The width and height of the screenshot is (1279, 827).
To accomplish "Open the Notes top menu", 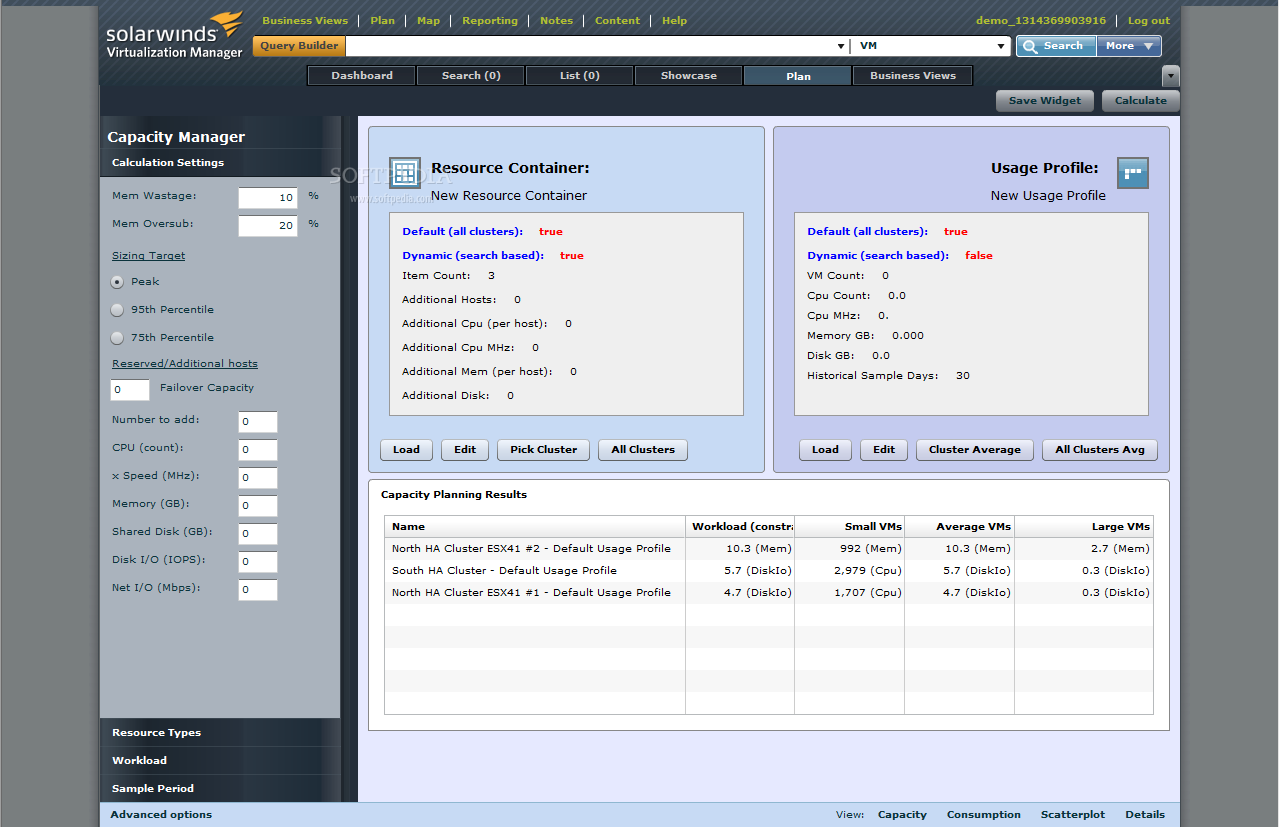I will (x=556, y=21).
